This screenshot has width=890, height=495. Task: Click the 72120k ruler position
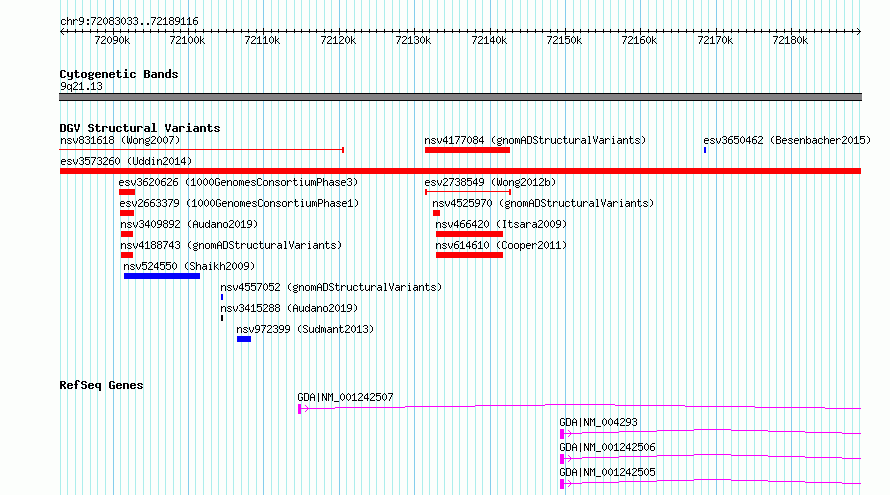pyautogui.click(x=338, y=40)
